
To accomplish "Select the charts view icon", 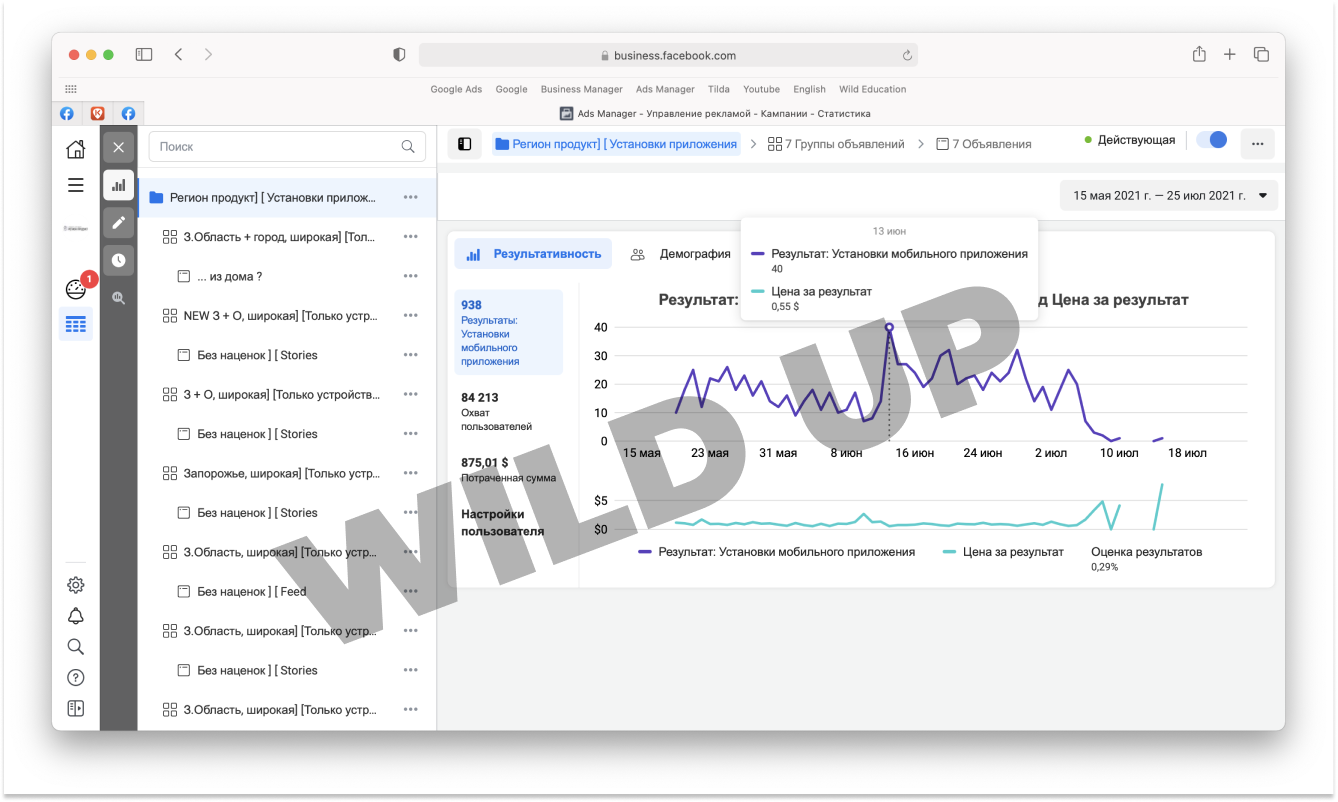I will click(119, 185).
